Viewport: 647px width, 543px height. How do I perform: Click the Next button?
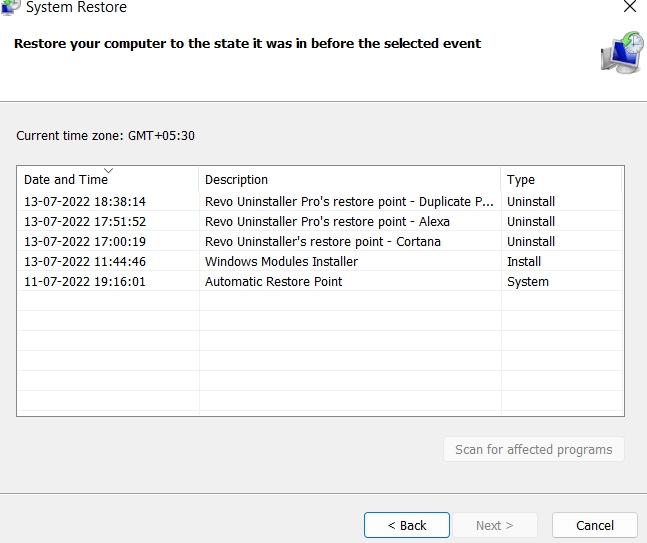tap(494, 525)
